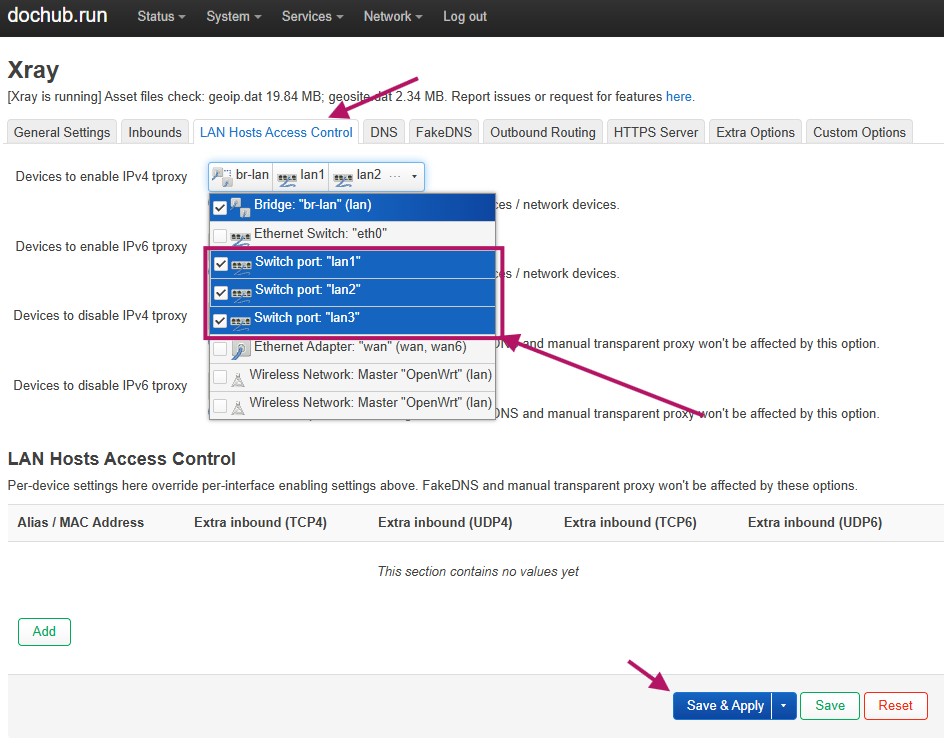Open the System menu
The image size is (944, 747).
tap(234, 17)
